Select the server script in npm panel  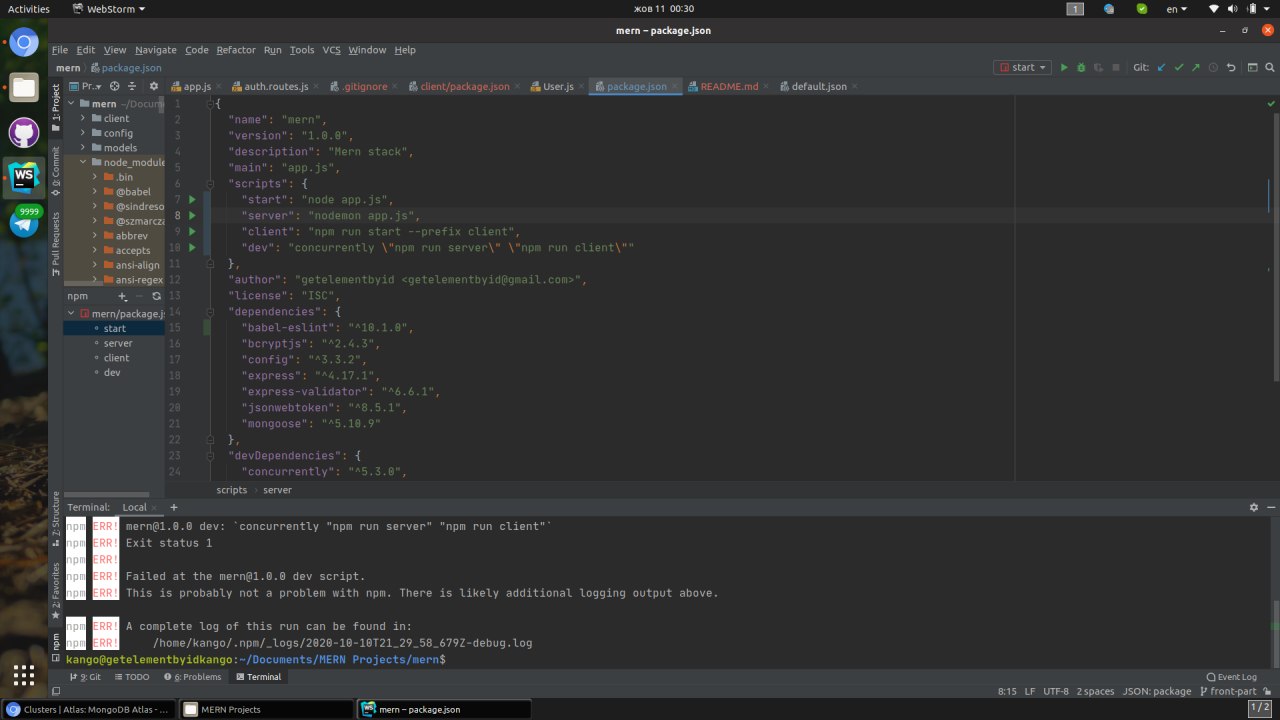pos(118,343)
